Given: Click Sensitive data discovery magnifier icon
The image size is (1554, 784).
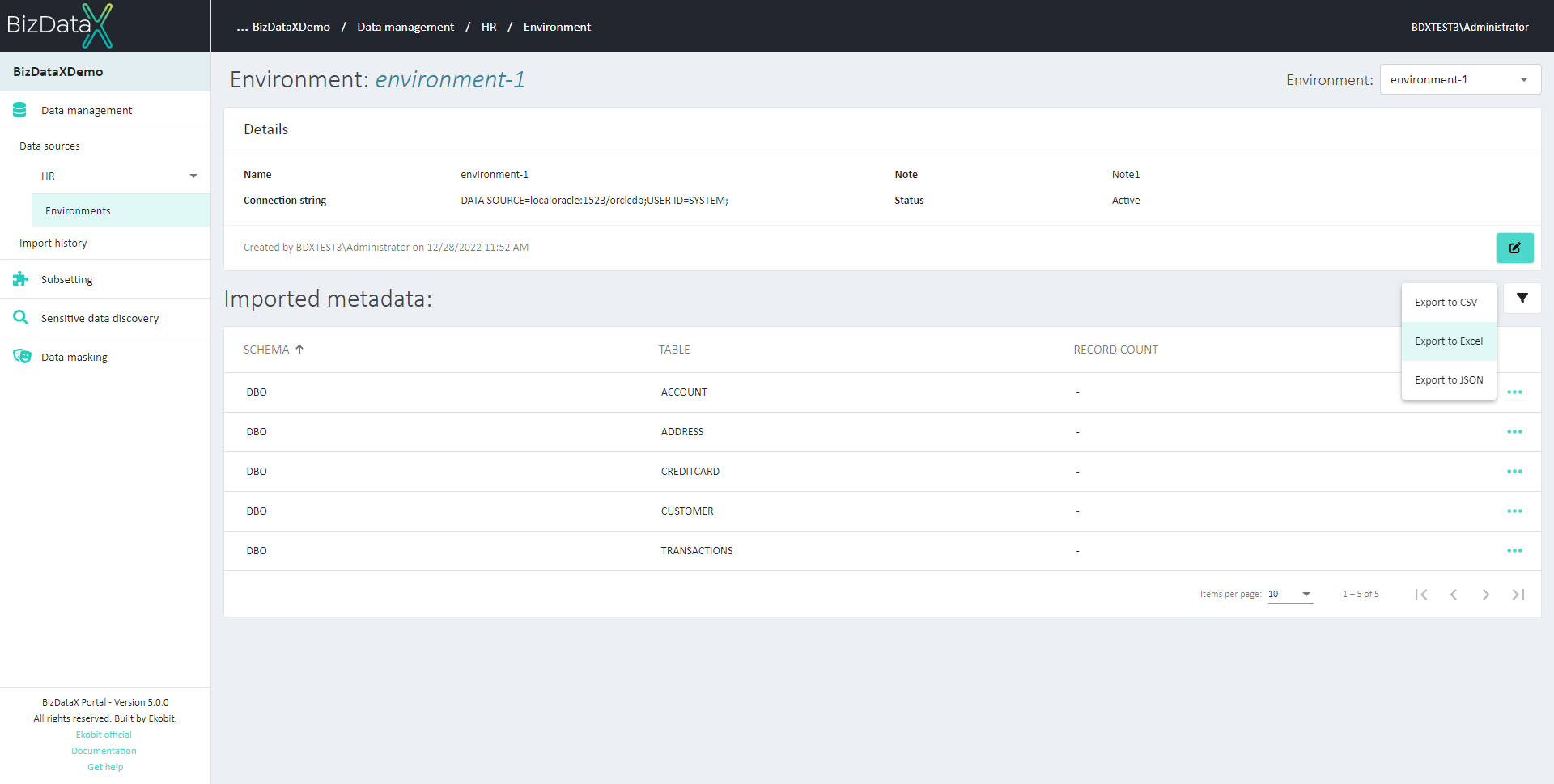Looking at the screenshot, I should (20, 318).
